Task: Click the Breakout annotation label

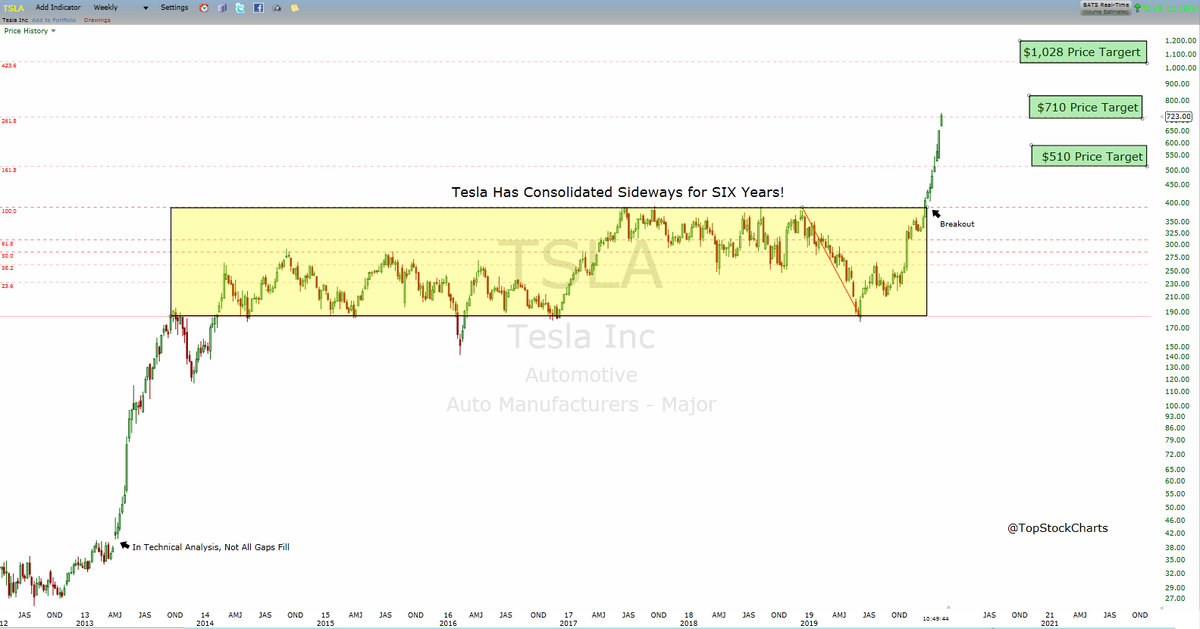Action: [x=956, y=224]
